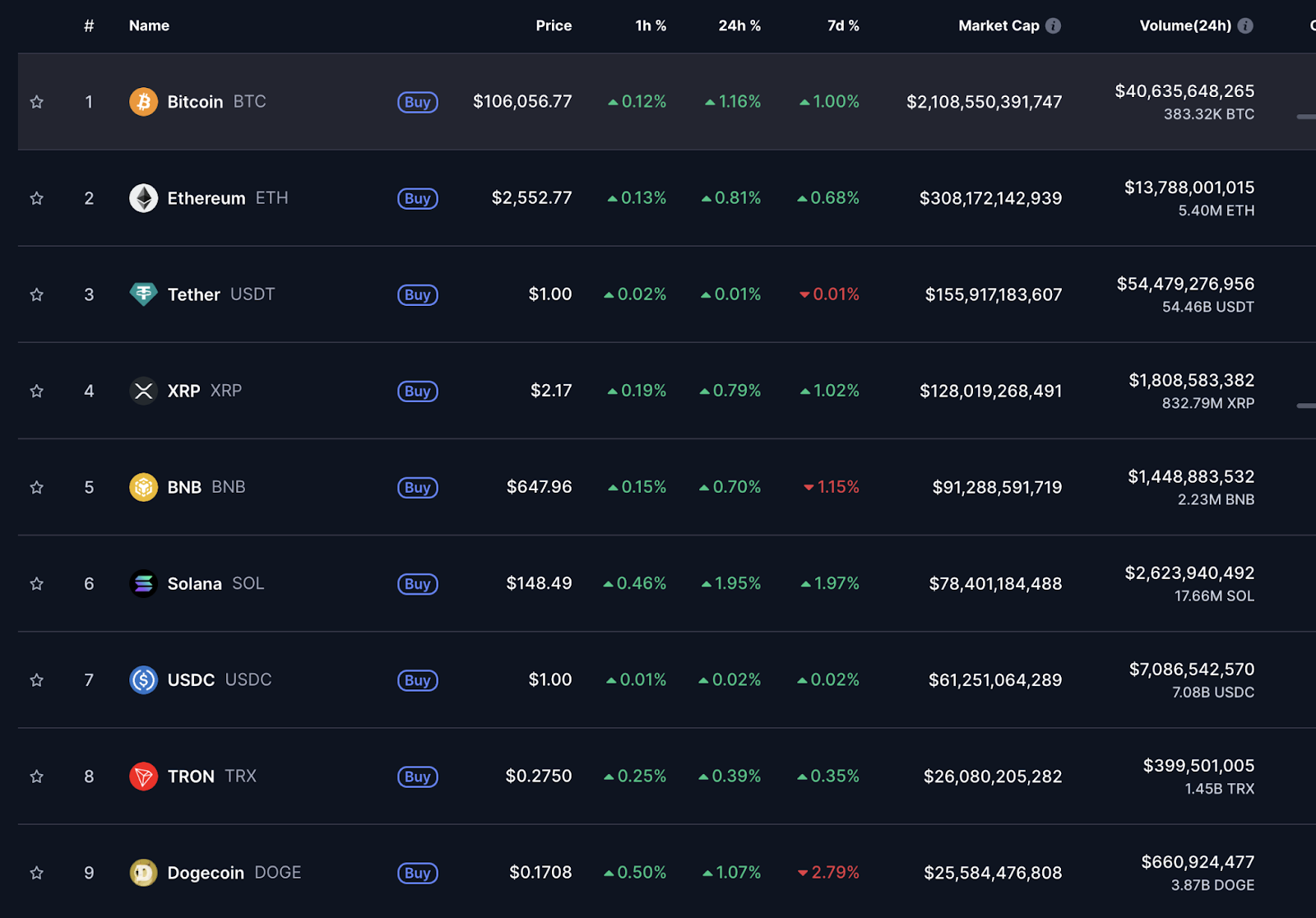Click Dogecoin volume 3.87B DOGE

tap(1213, 885)
